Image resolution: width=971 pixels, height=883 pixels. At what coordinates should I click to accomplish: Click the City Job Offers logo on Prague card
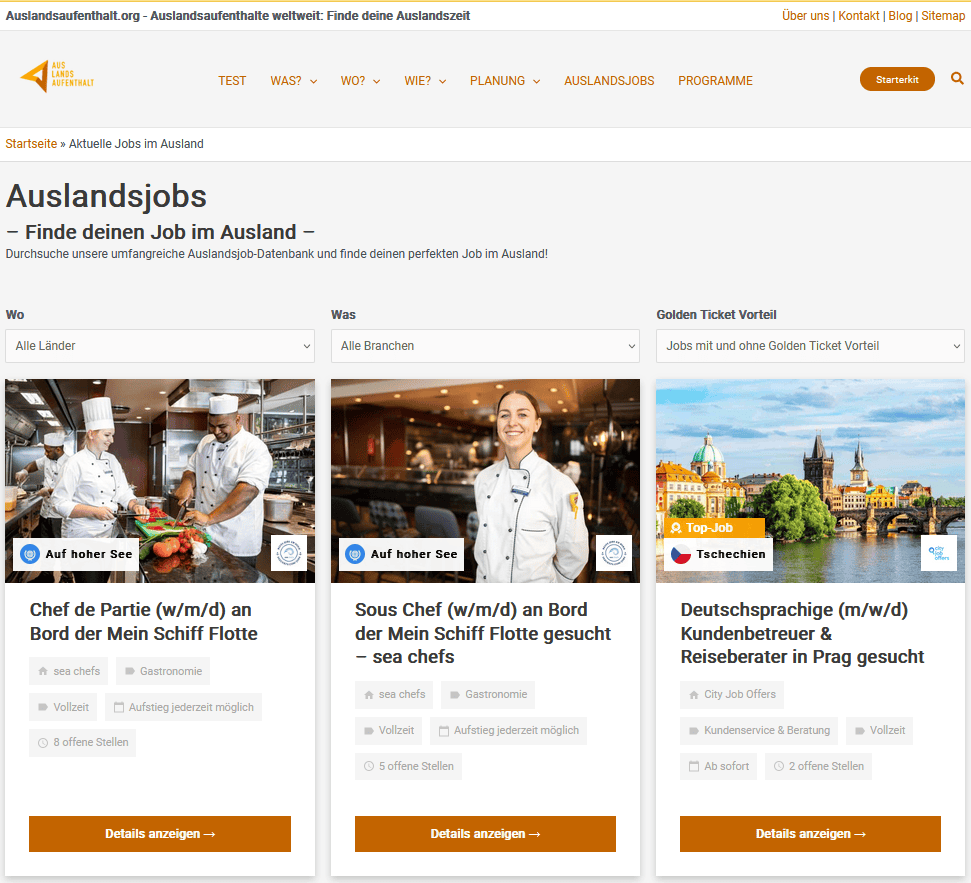pos(938,553)
